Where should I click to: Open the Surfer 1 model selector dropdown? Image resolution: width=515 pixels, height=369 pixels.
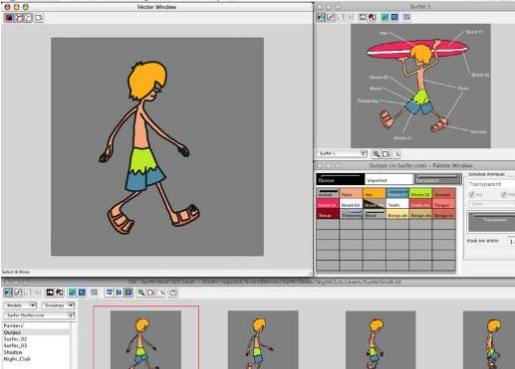coord(342,154)
